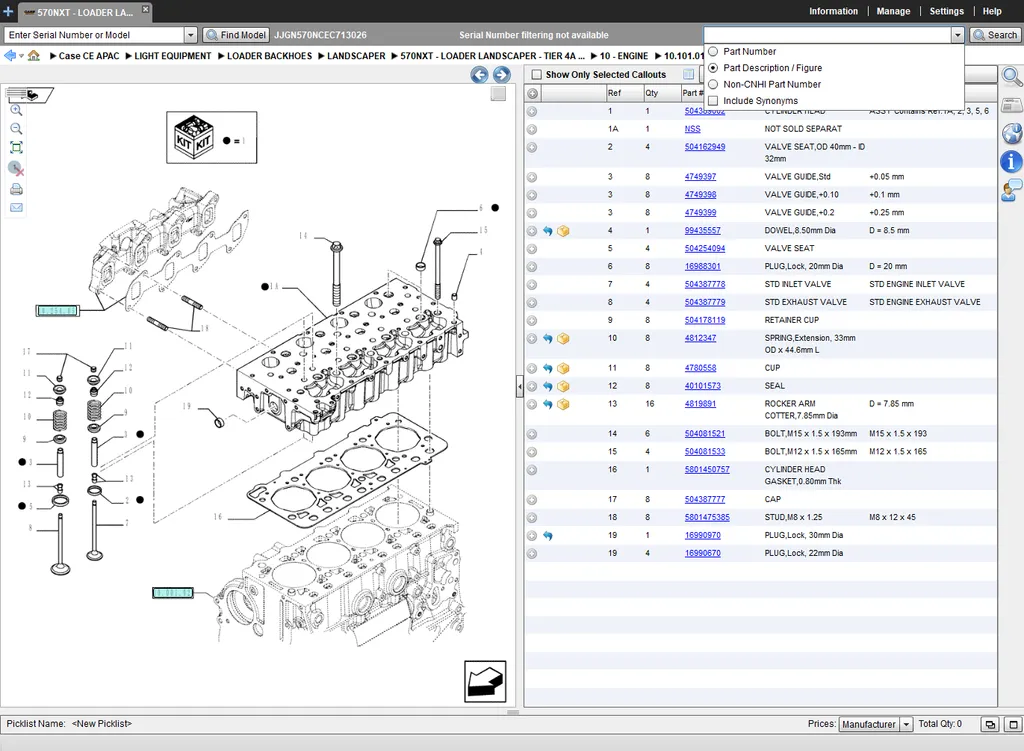Select Part Description / Figure radio option
Image resolution: width=1024 pixels, height=751 pixels.
point(713,68)
